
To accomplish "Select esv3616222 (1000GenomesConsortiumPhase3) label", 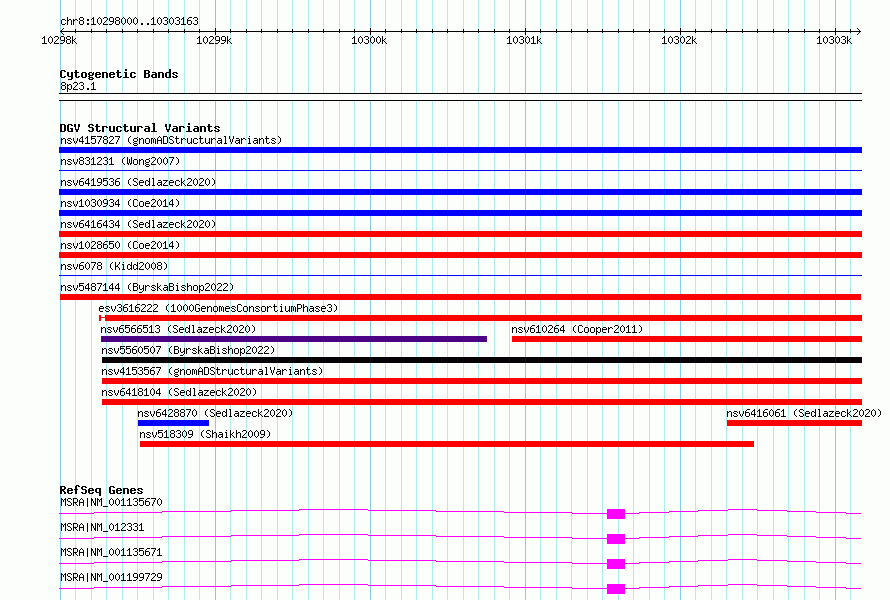I will pyautogui.click(x=218, y=308).
